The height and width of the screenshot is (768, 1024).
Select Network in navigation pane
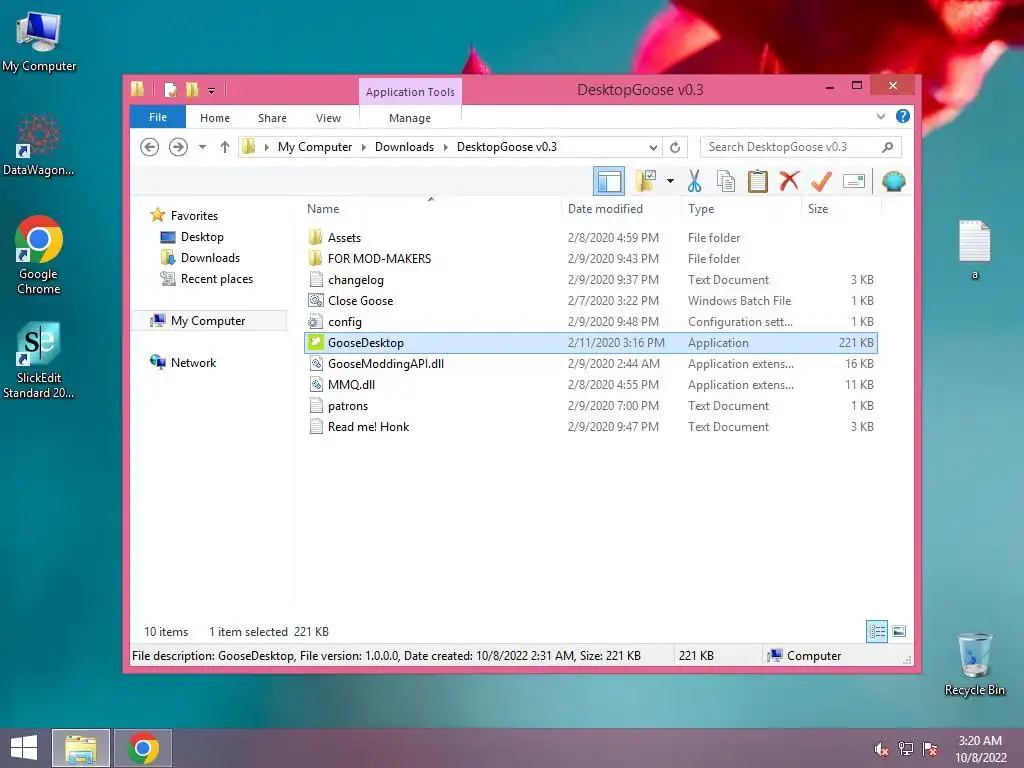point(193,362)
